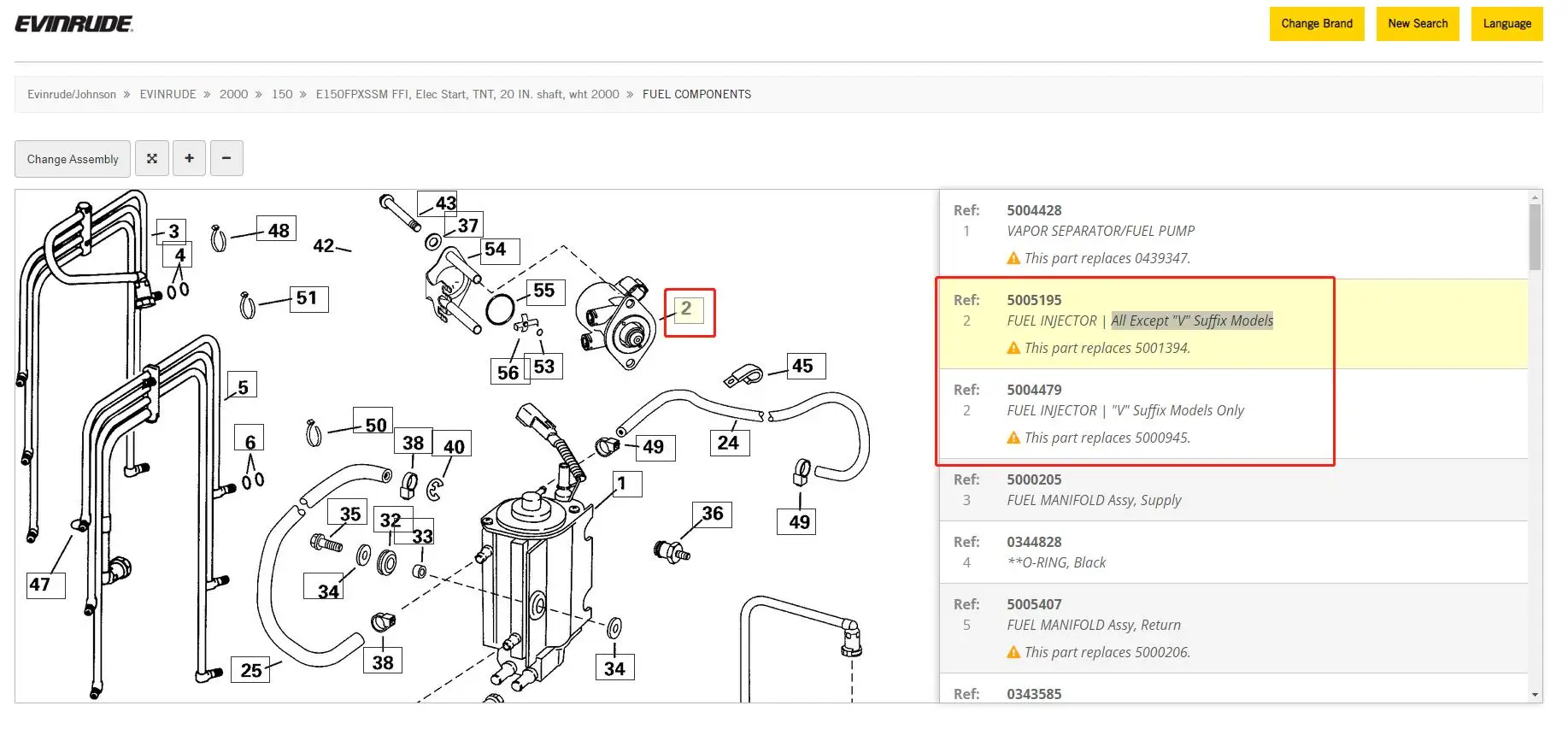Click the fullscreen diagram expand icon

tap(152, 158)
